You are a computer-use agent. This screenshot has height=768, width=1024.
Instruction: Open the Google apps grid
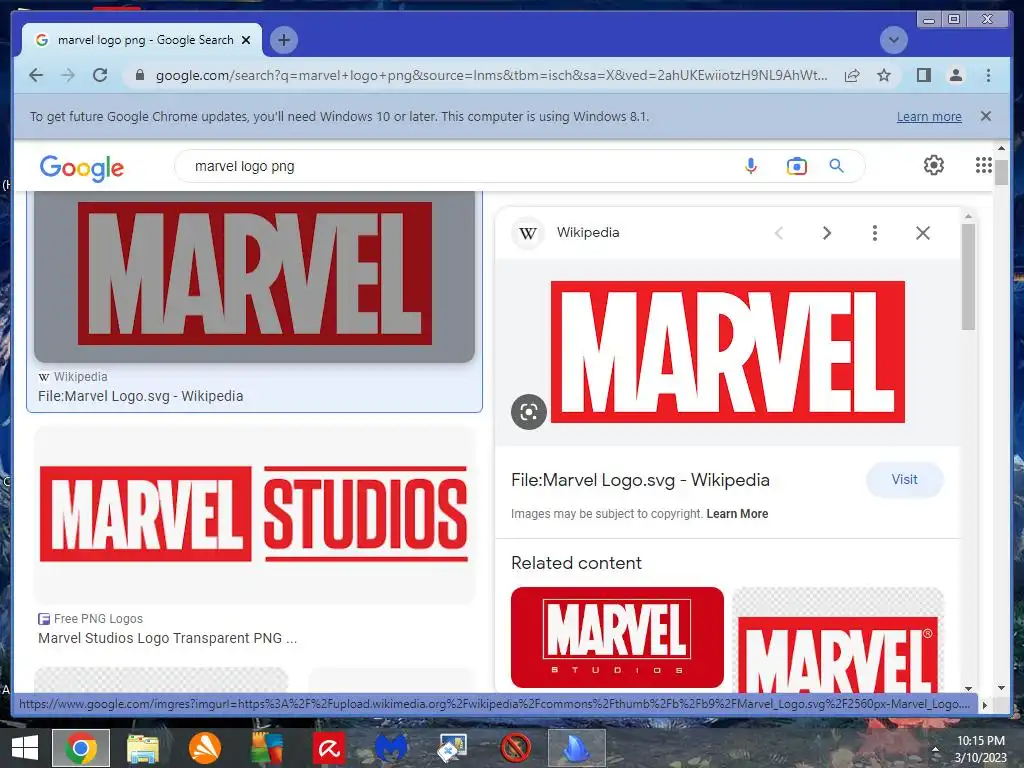(984, 165)
